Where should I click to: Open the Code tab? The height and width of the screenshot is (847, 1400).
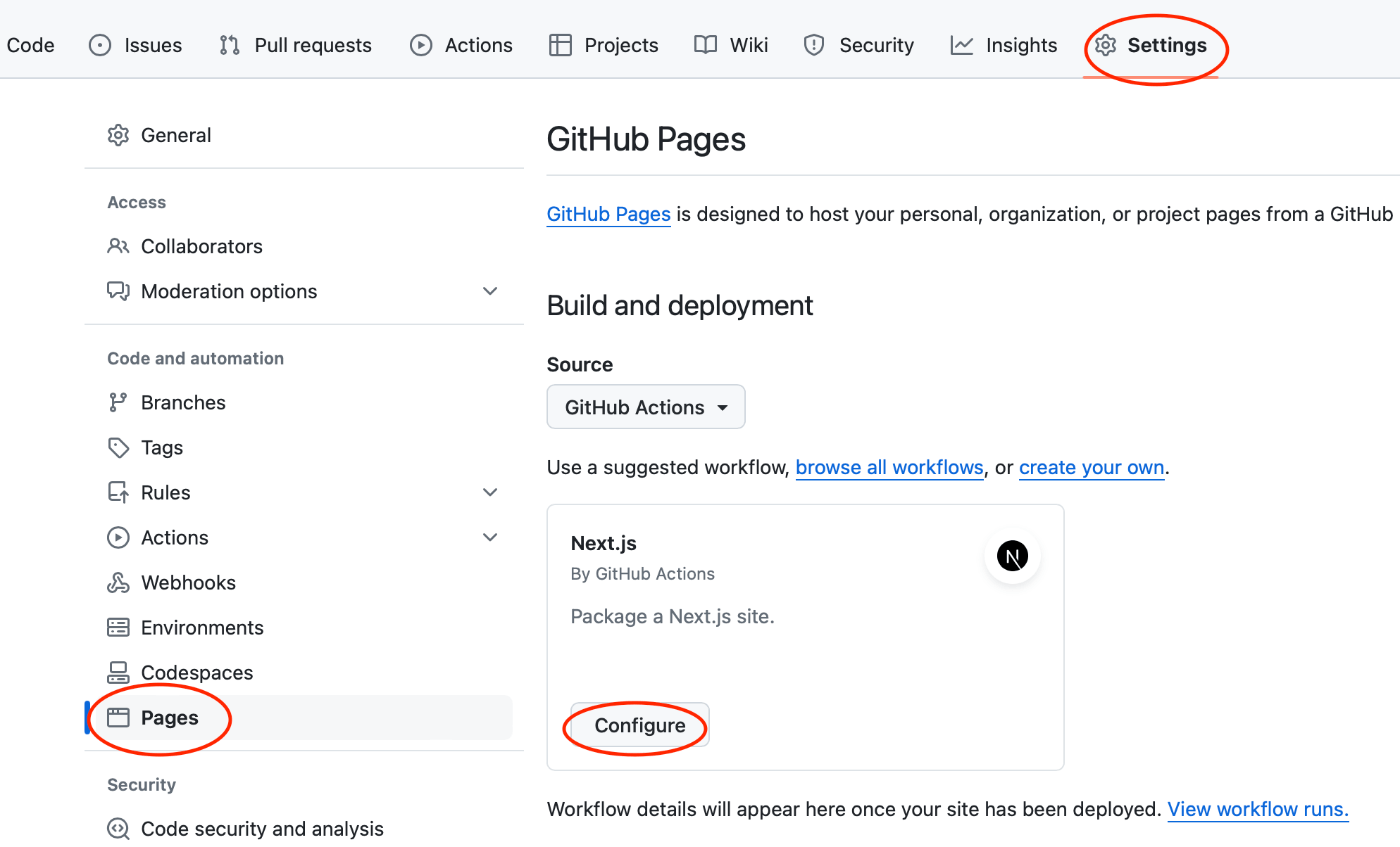pos(30,45)
